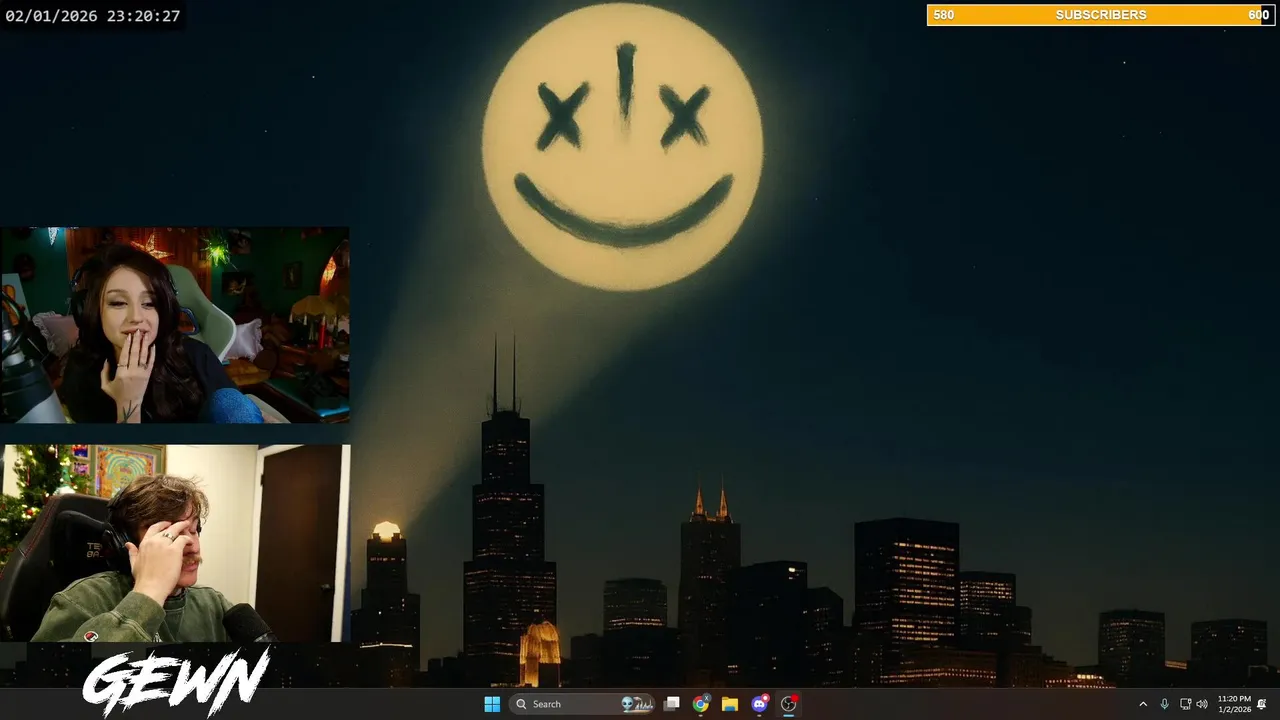The width and height of the screenshot is (1280, 720).
Task: Open File Explorer from the taskbar
Action: click(x=730, y=704)
